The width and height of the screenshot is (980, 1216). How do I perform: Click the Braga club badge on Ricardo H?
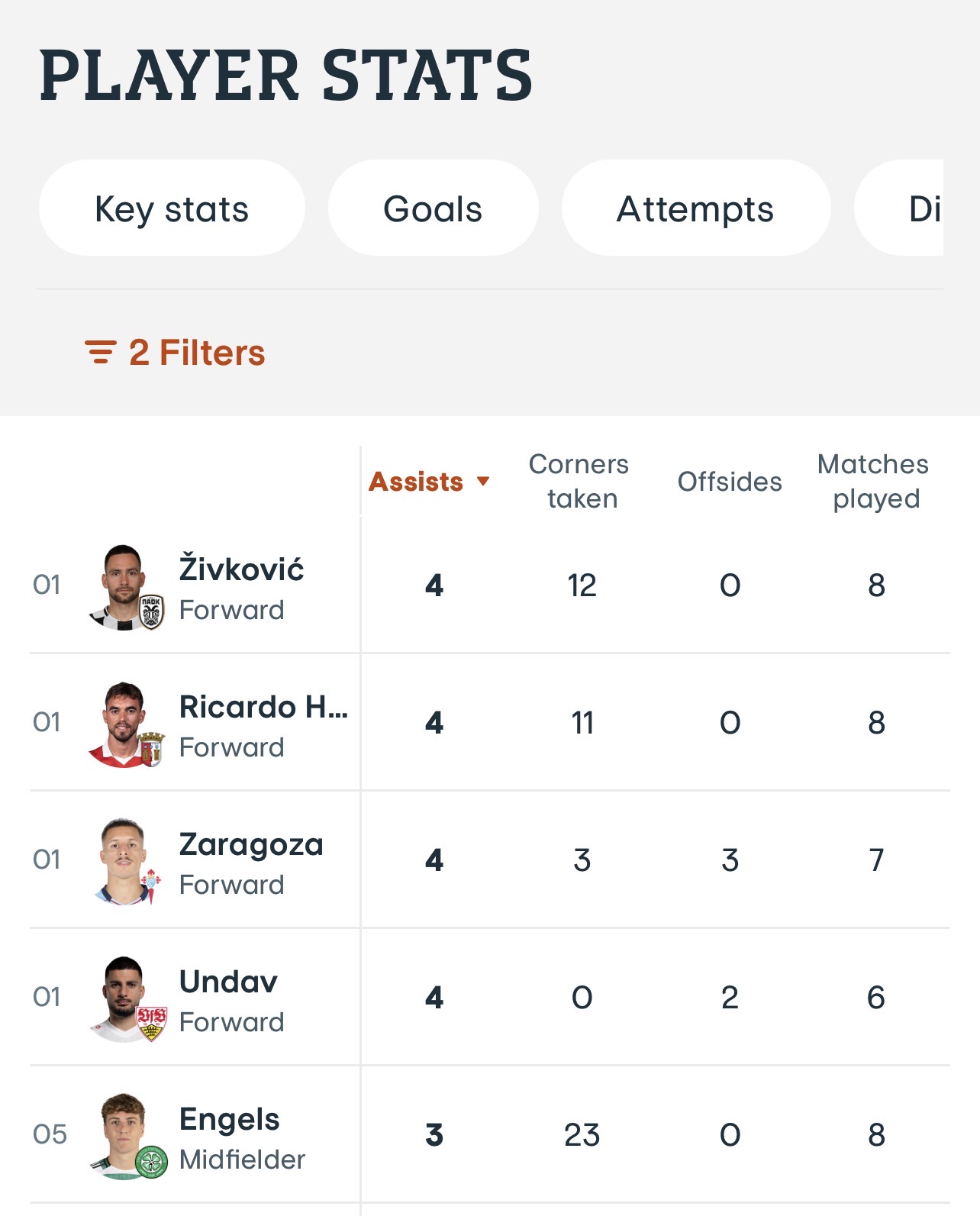tap(152, 749)
